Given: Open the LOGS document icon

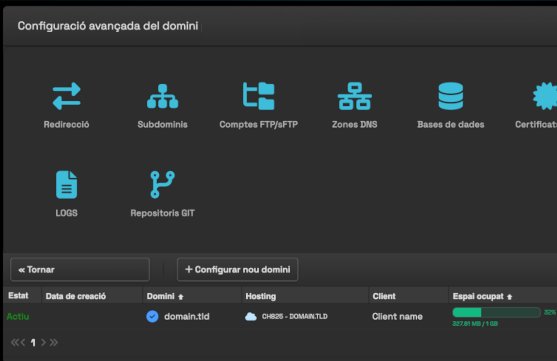Looking at the screenshot, I should [66, 185].
